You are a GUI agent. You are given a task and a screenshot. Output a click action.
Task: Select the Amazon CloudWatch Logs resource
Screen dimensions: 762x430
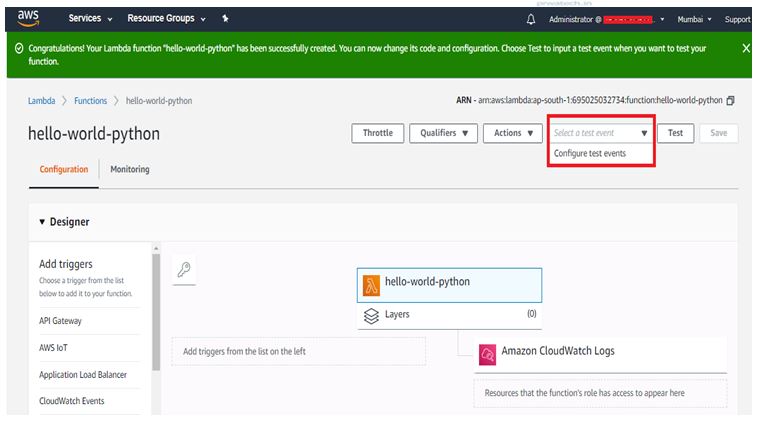point(601,355)
